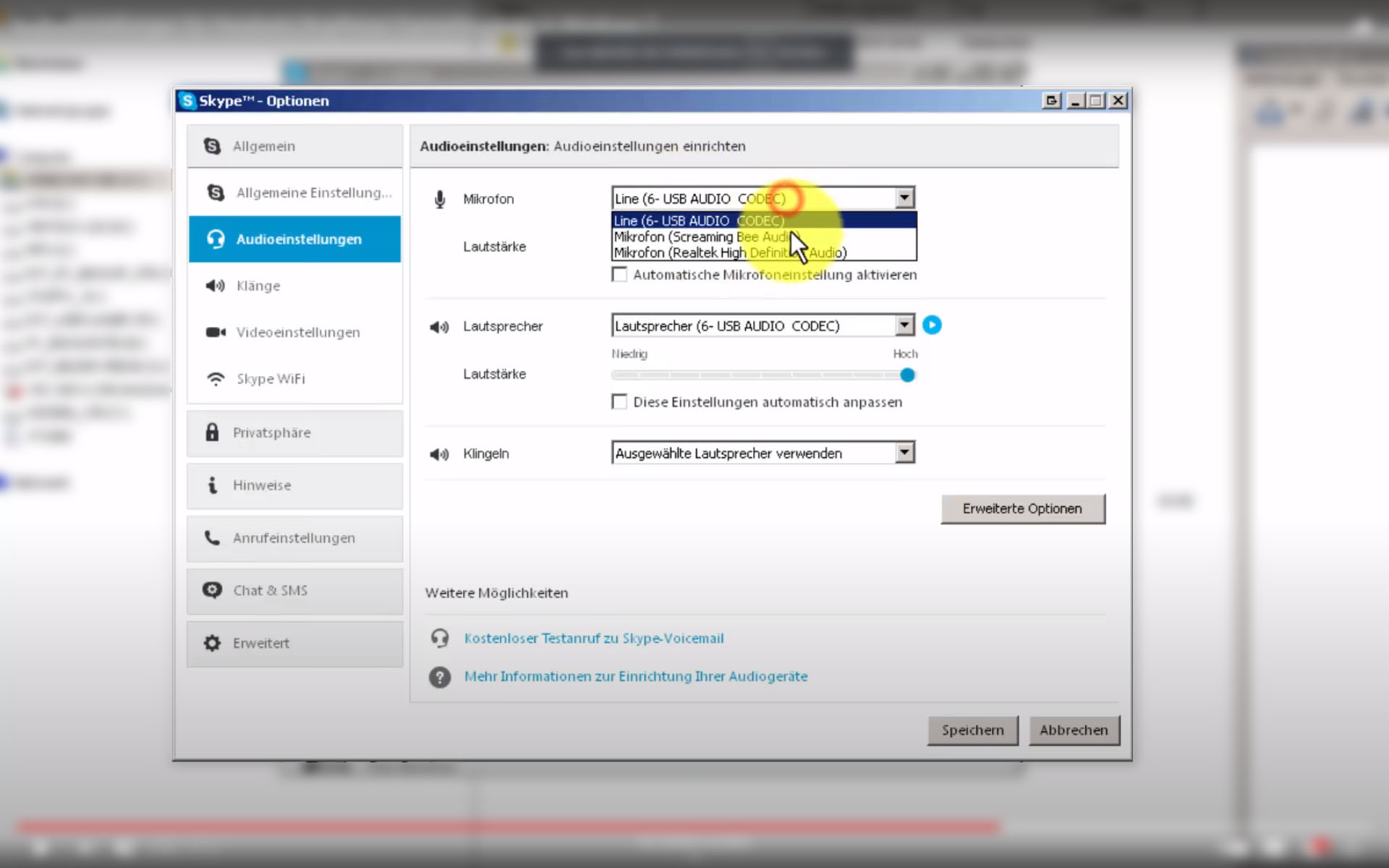Click the headset icon beside Audioeinstellungen

[216, 239]
